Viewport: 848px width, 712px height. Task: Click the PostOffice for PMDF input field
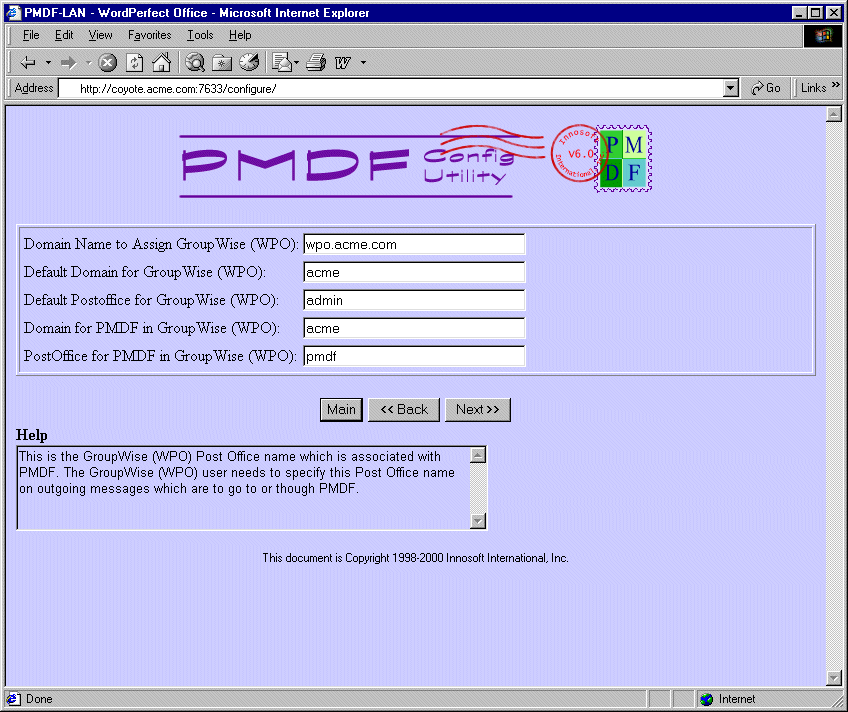(x=414, y=356)
